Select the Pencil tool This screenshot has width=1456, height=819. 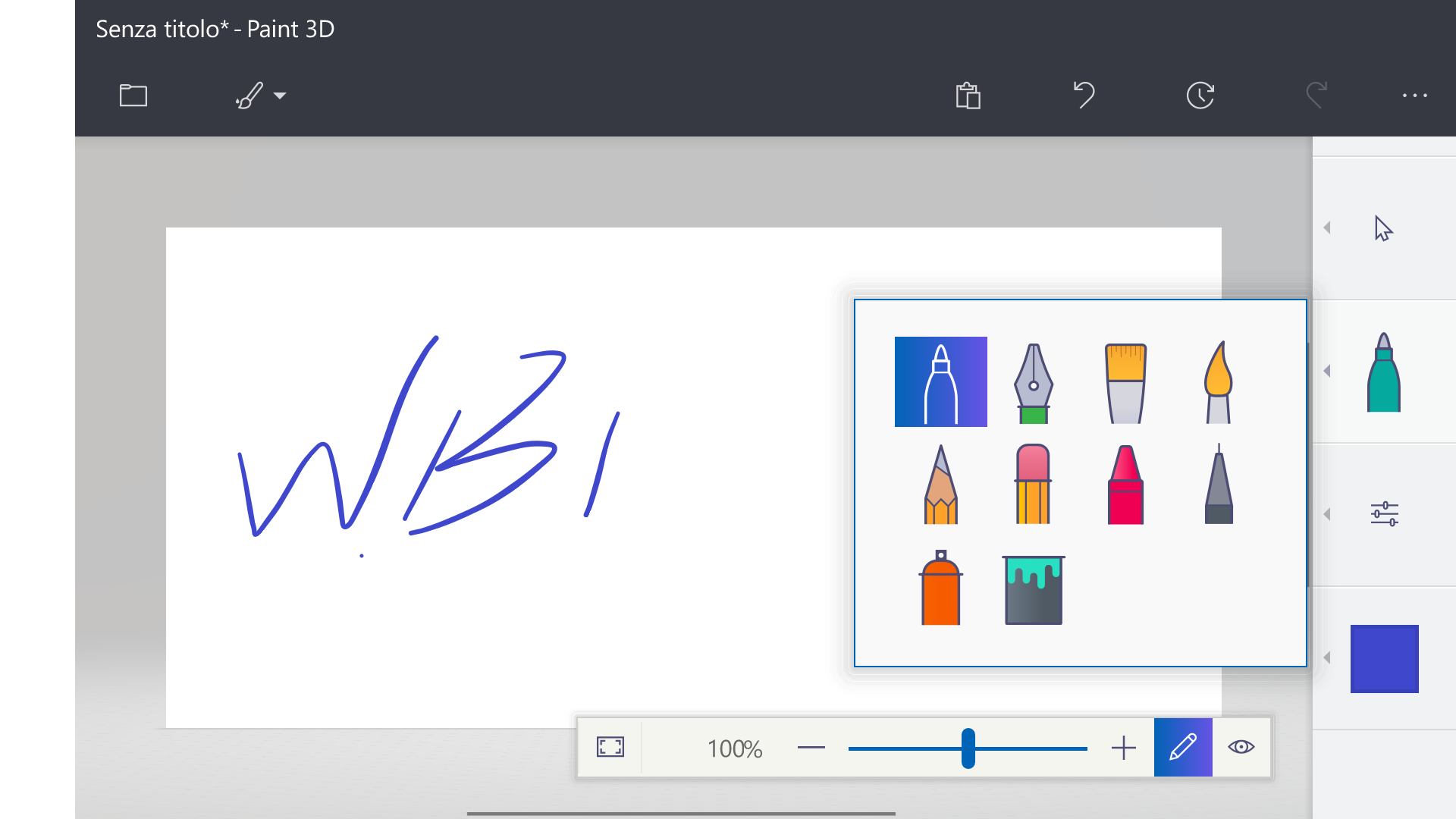[x=940, y=485]
